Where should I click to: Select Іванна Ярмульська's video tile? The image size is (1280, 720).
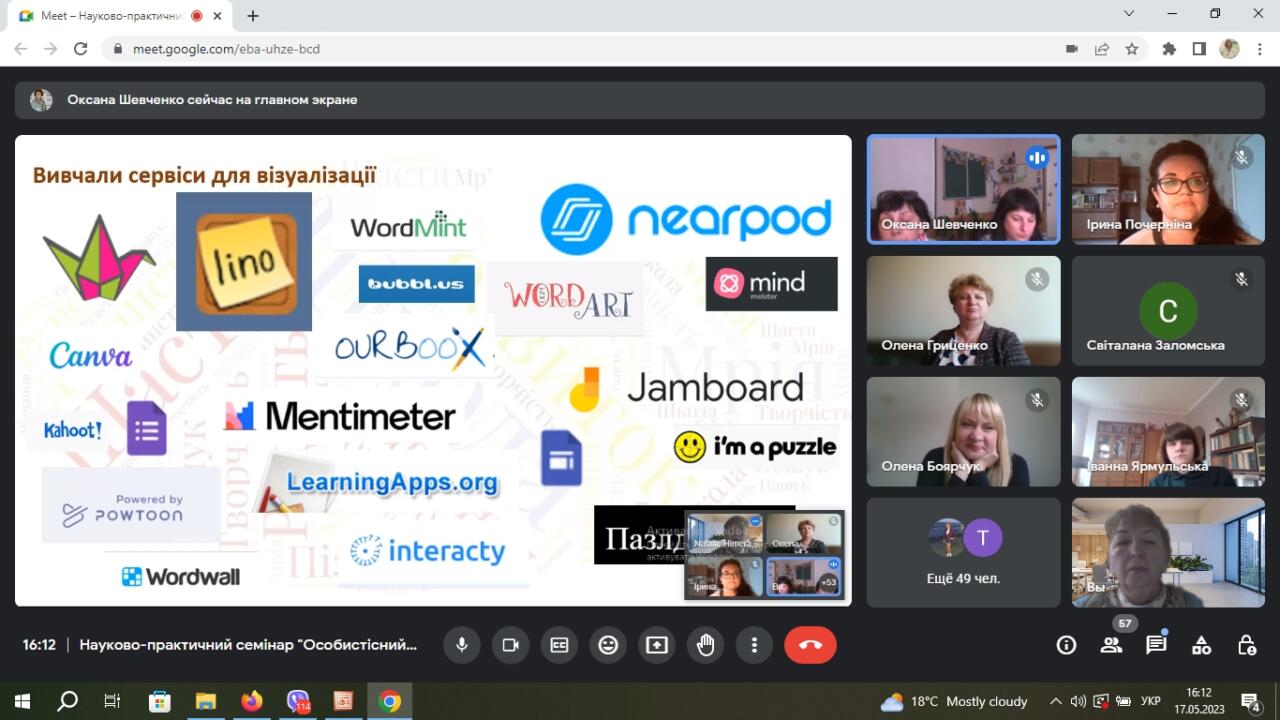pyautogui.click(x=1168, y=432)
